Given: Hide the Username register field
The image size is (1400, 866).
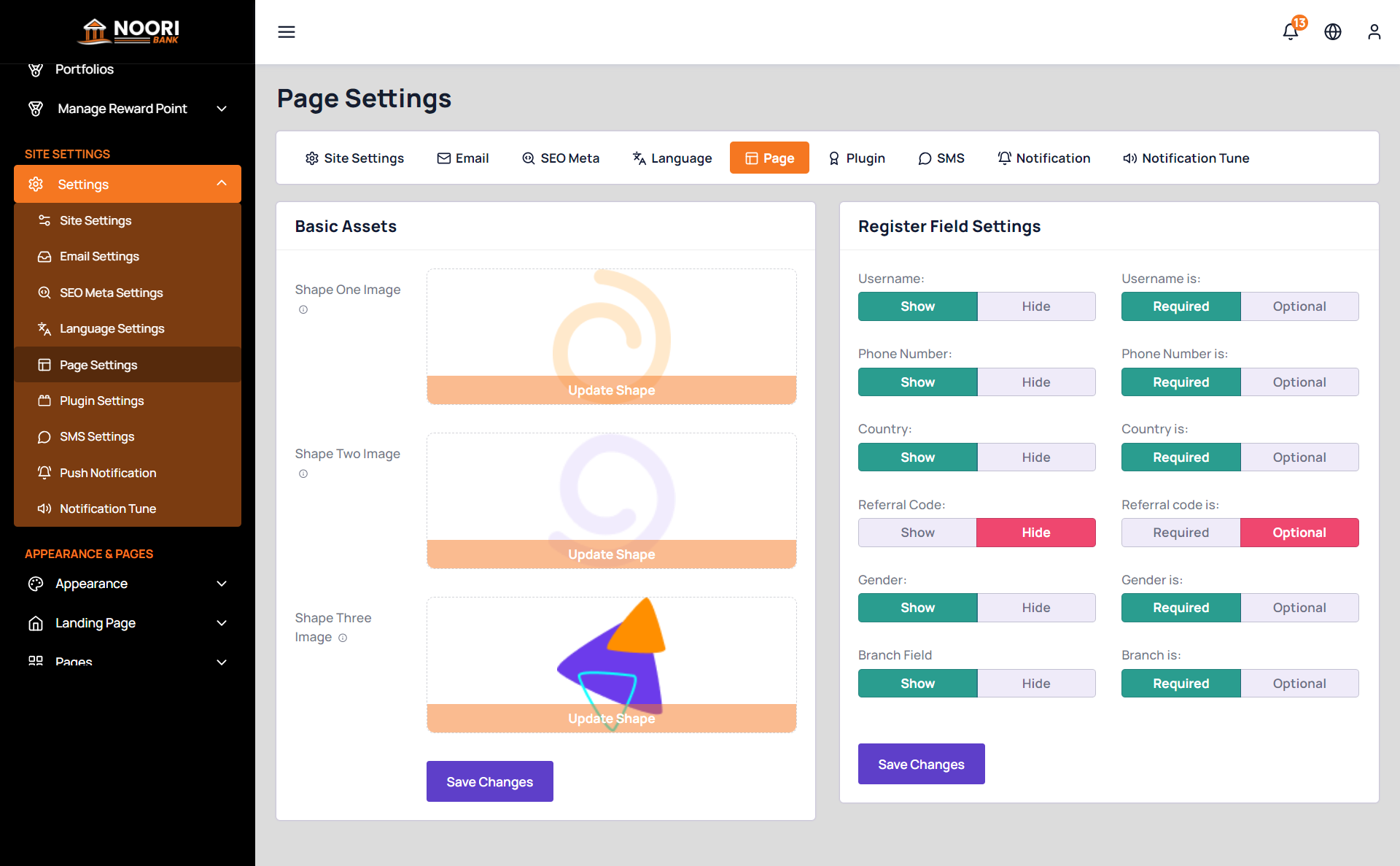Looking at the screenshot, I should pos(1036,306).
